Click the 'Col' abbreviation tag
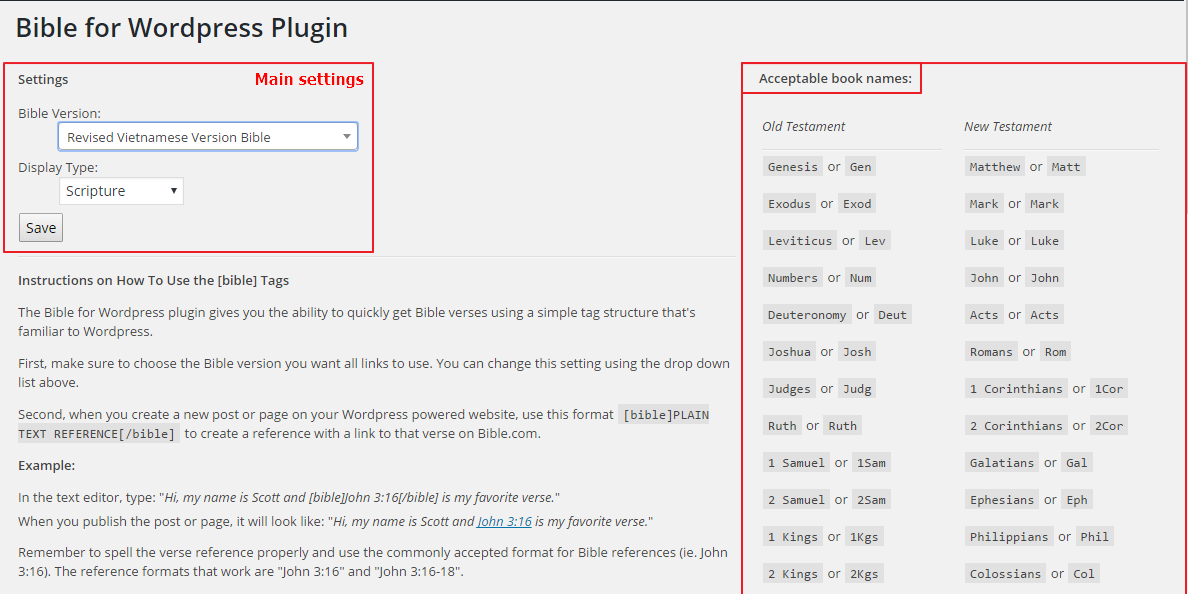Viewport: 1188px width, 594px height. click(1084, 574)
